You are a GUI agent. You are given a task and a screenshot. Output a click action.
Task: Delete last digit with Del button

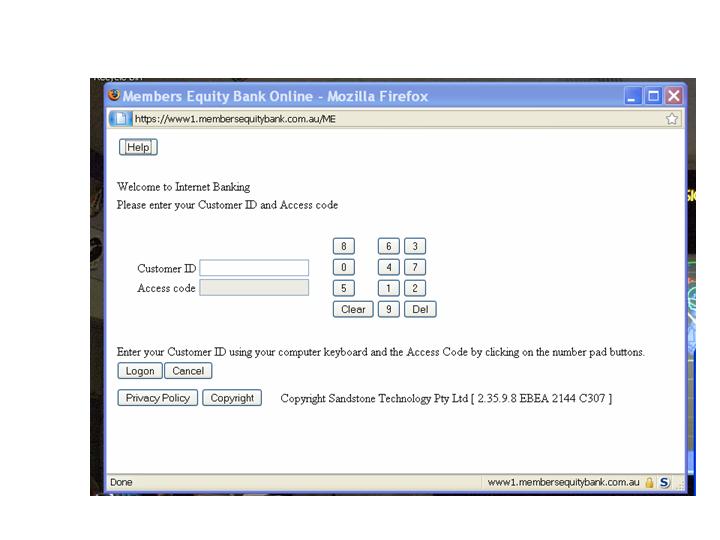(x=420, y=309)
